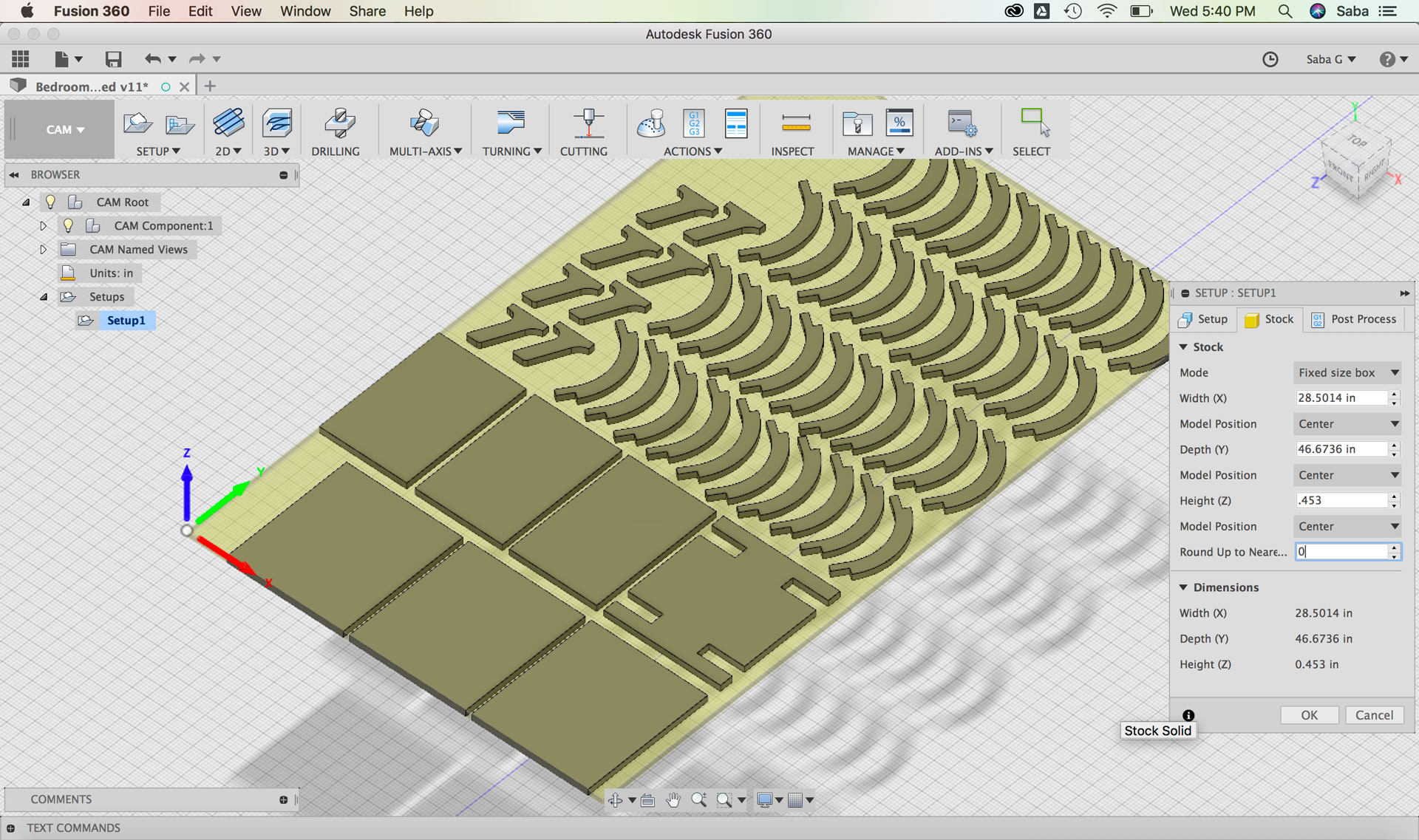Open the job status clock icon

1270,59
